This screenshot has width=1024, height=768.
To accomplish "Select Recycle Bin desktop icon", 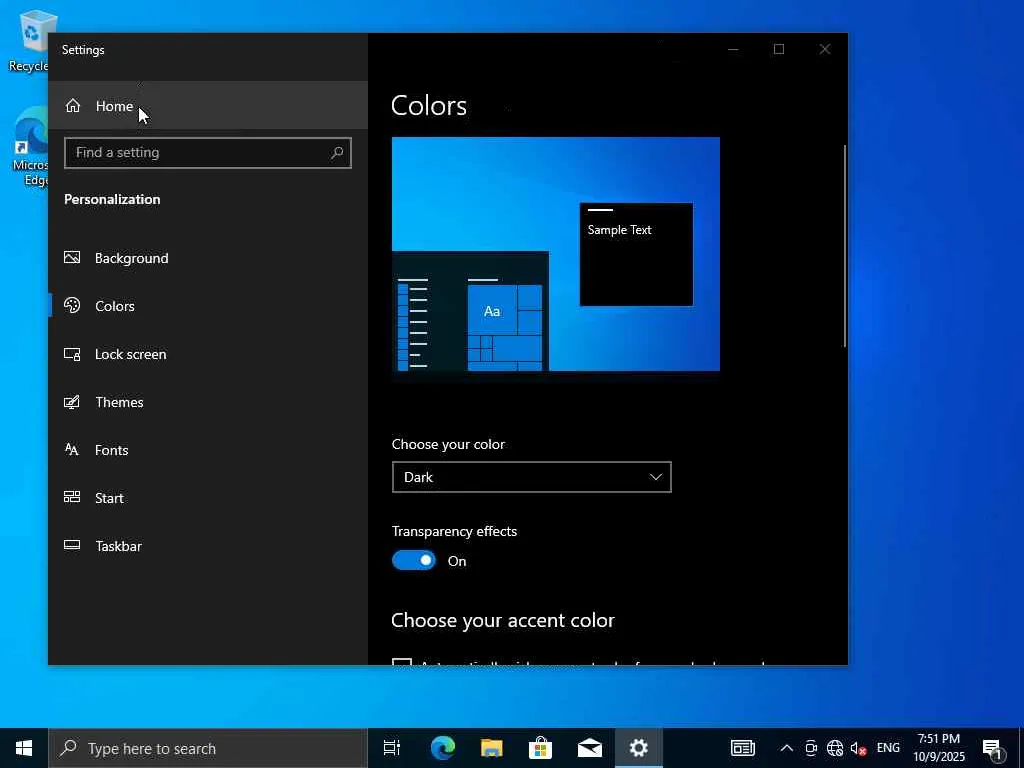I will click(x=28, y=41).
